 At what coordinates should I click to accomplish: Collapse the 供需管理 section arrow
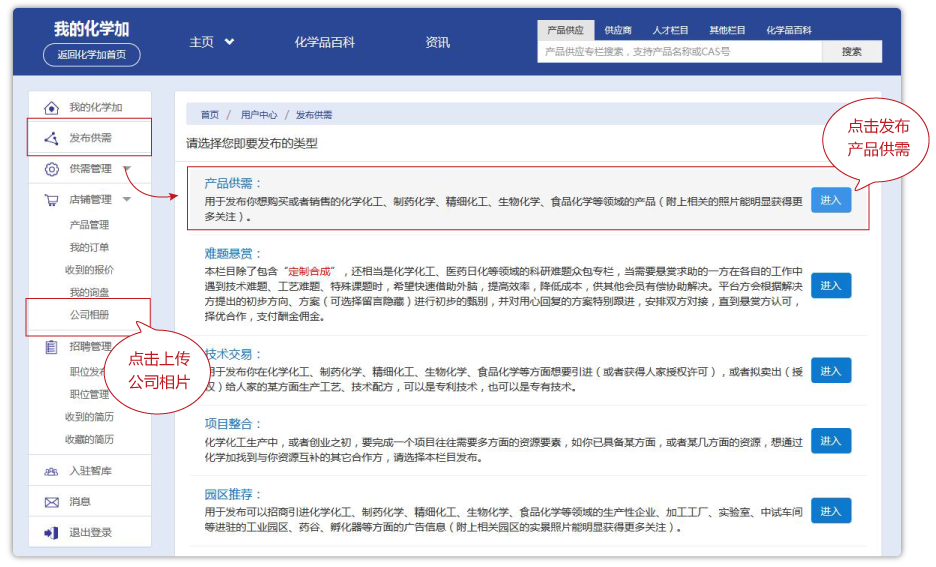[127, 169]
